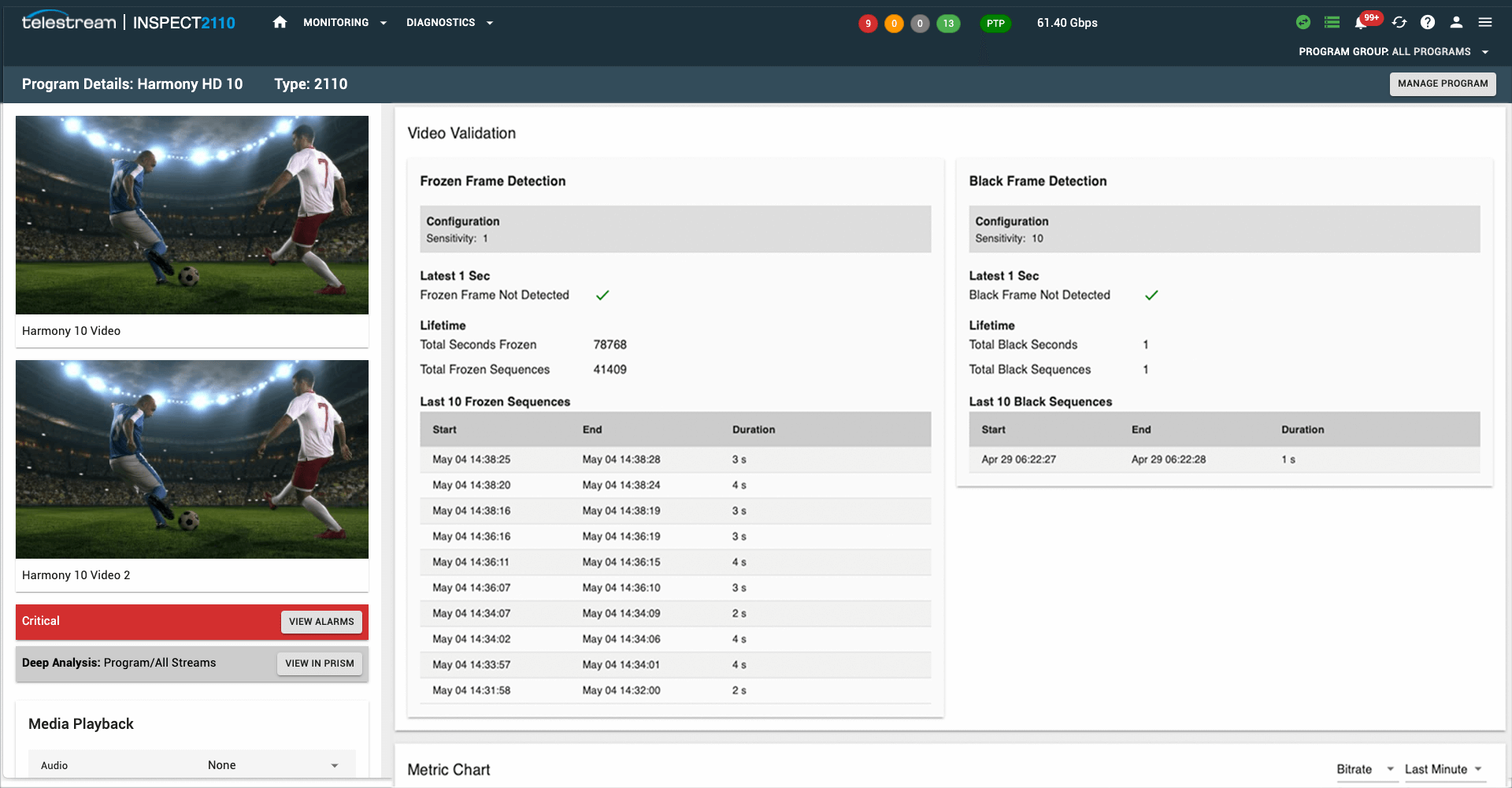This screenshot has height=788, width=1512.
Task: Go to the home page icon
Action: 280,23
